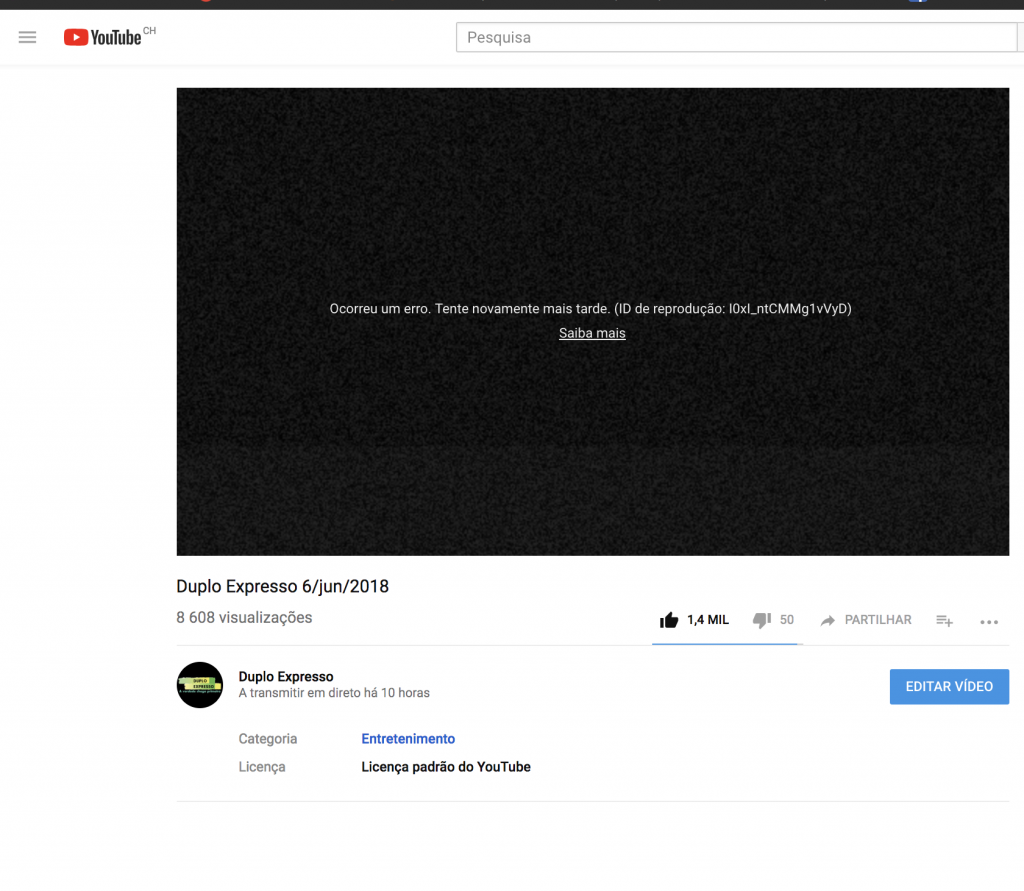Screen dimensions: 1024x891
Task: Click the Duplo Expresso channel name
Action: coord(286,677)
